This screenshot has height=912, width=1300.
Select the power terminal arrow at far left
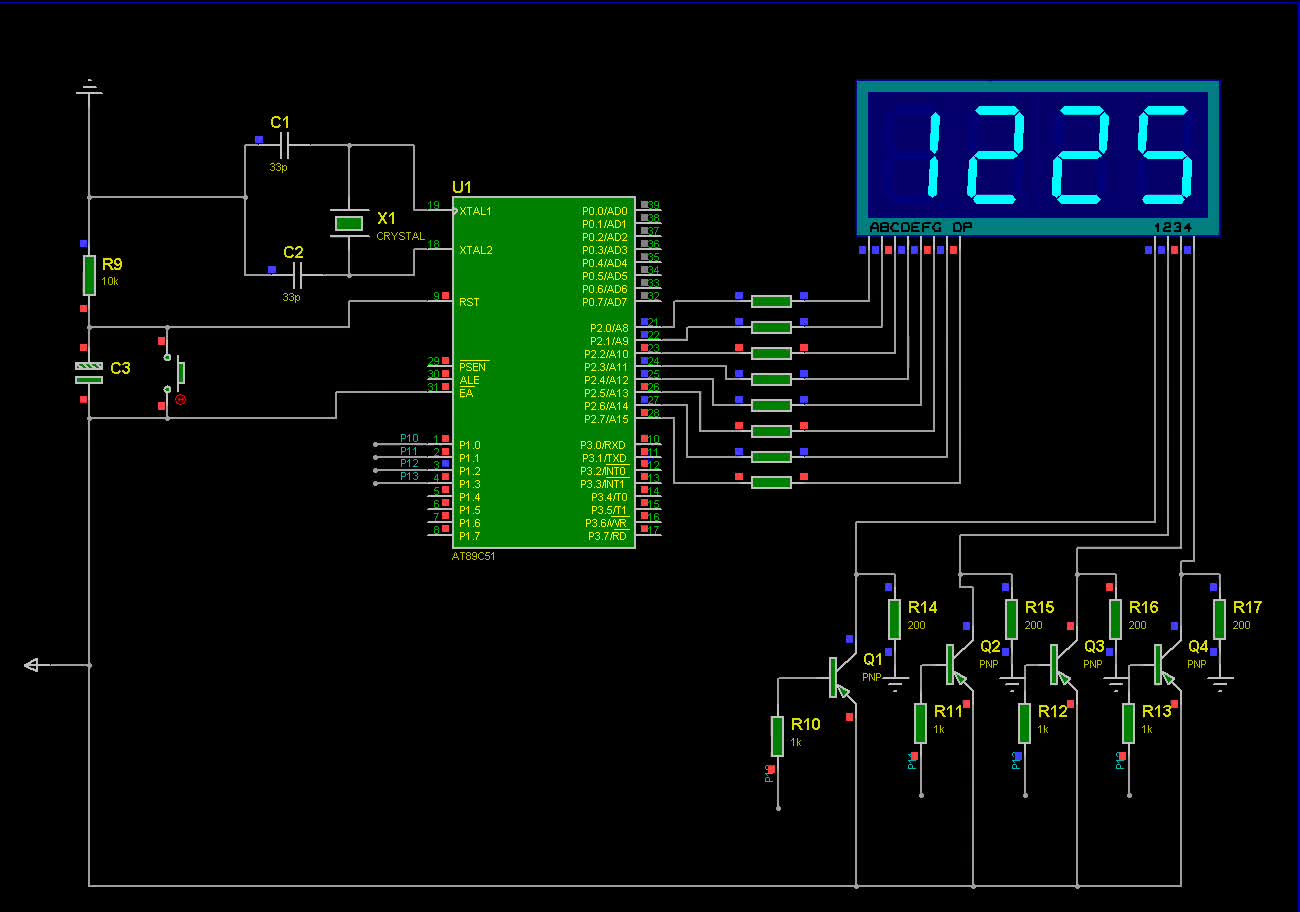(32, 665)
